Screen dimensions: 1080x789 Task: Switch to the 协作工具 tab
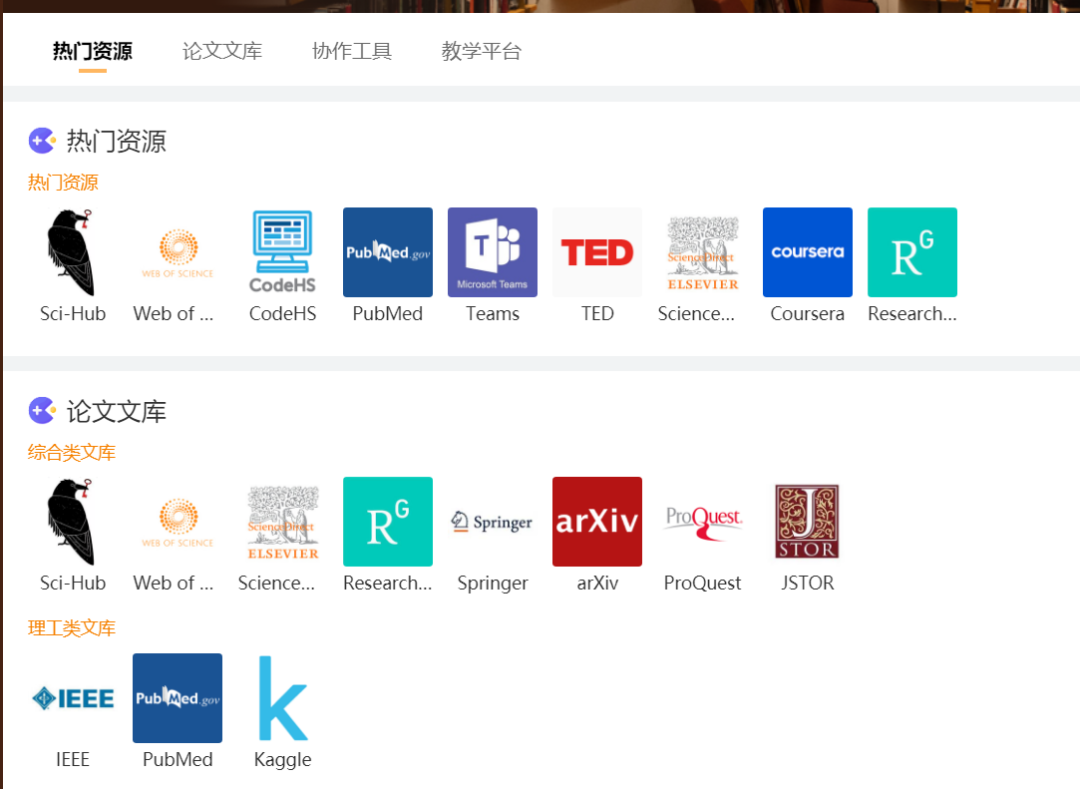pos(351,51)
